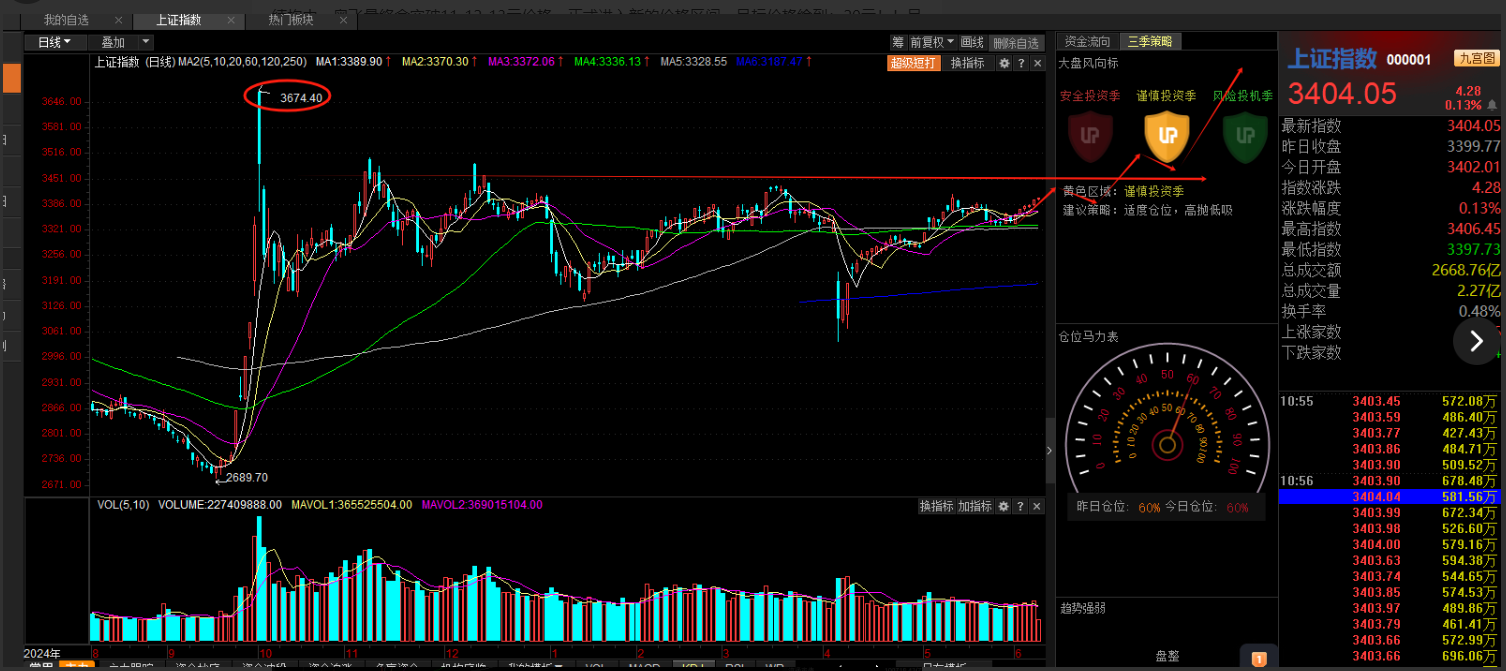This screenshot has width=1506, height=671.
Task: Click the VOLUME:227409888.00 label
Action: tap(220, 505)
